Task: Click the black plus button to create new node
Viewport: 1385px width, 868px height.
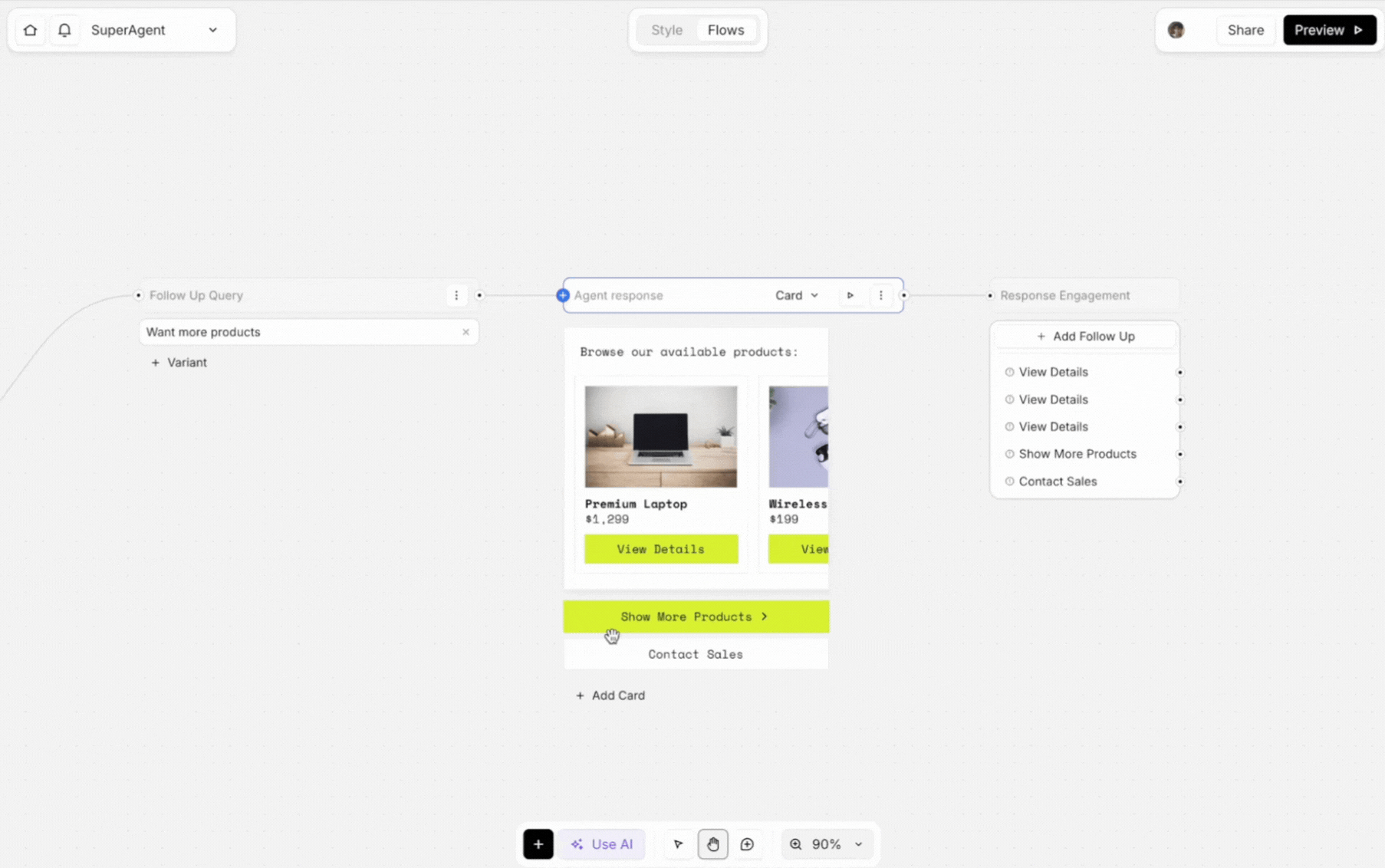Action: (x=538, y=843)
